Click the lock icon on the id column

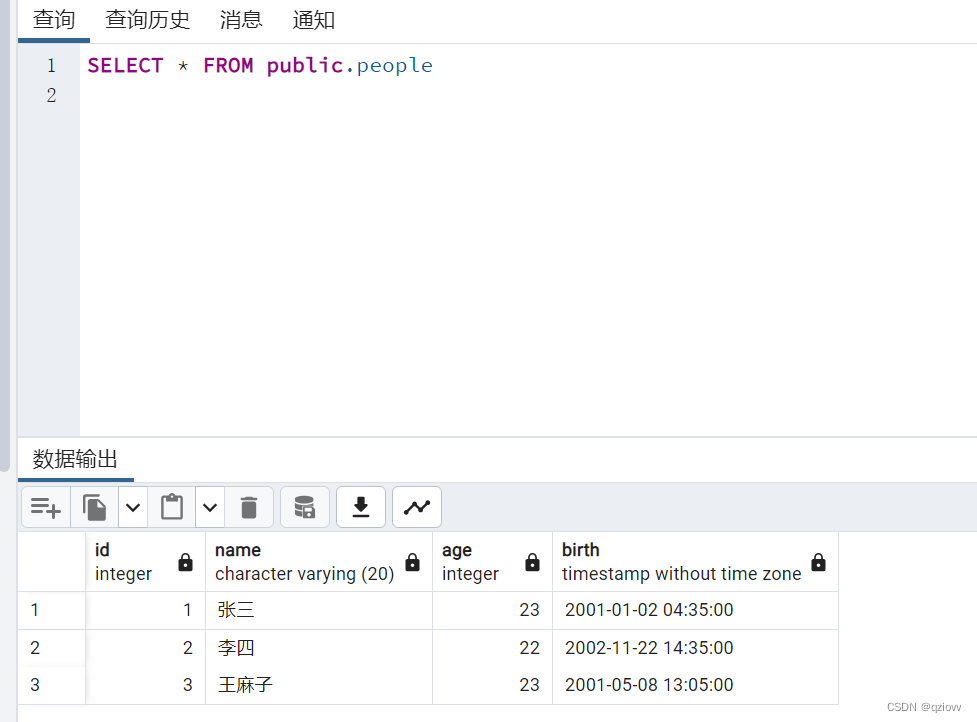click(185, 562)
